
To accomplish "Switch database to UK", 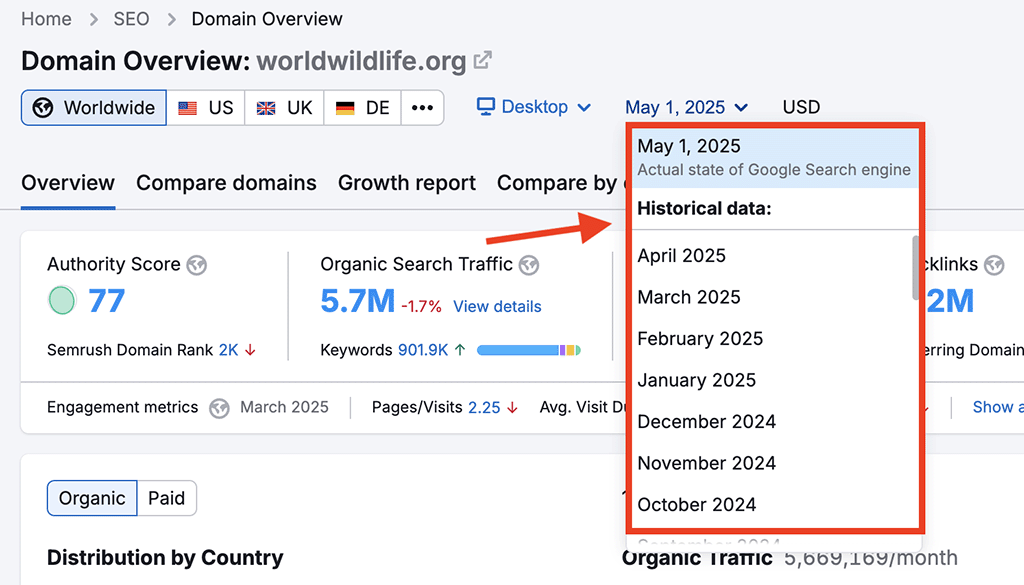I will (284, 108).
